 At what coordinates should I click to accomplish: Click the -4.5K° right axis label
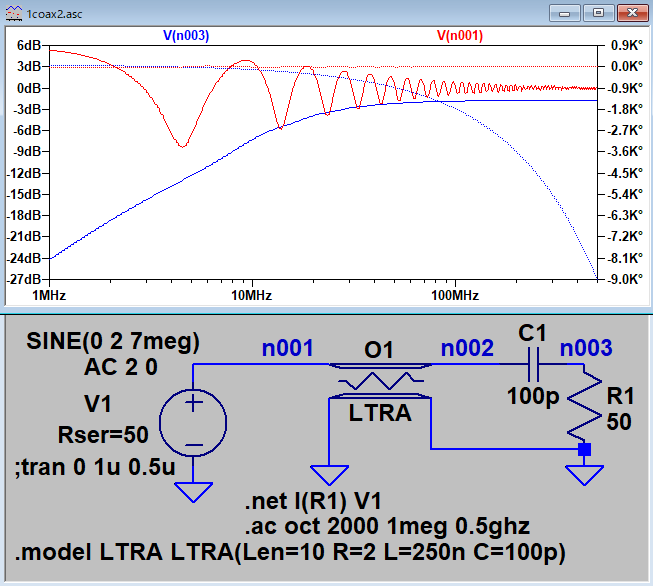click(x=625, y=173)
